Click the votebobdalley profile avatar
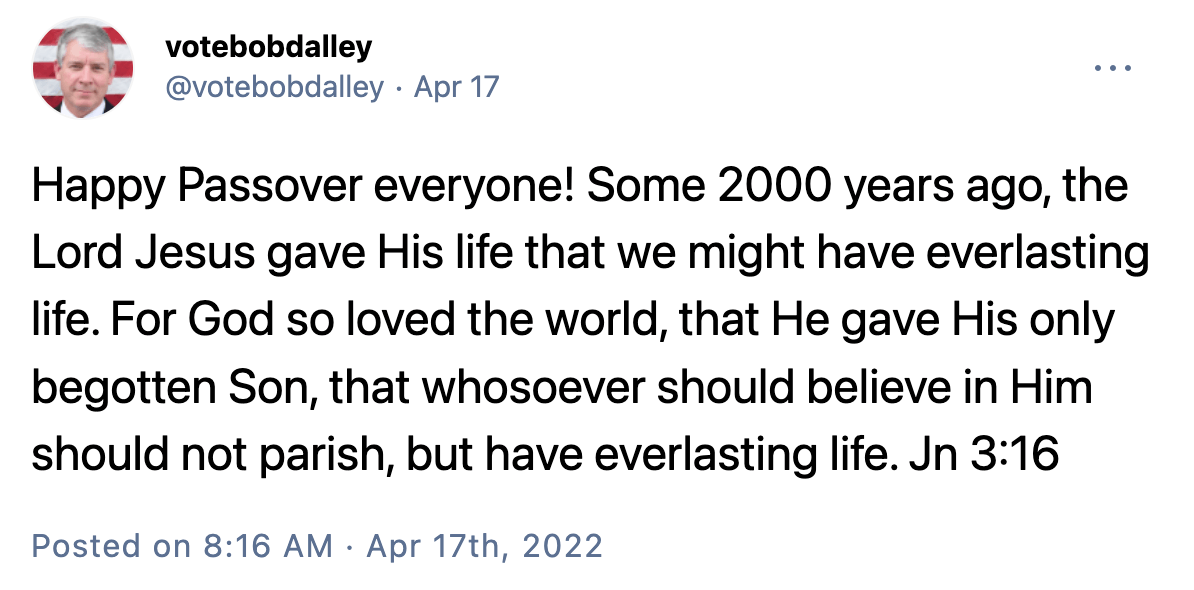 [x=83, y=69]
